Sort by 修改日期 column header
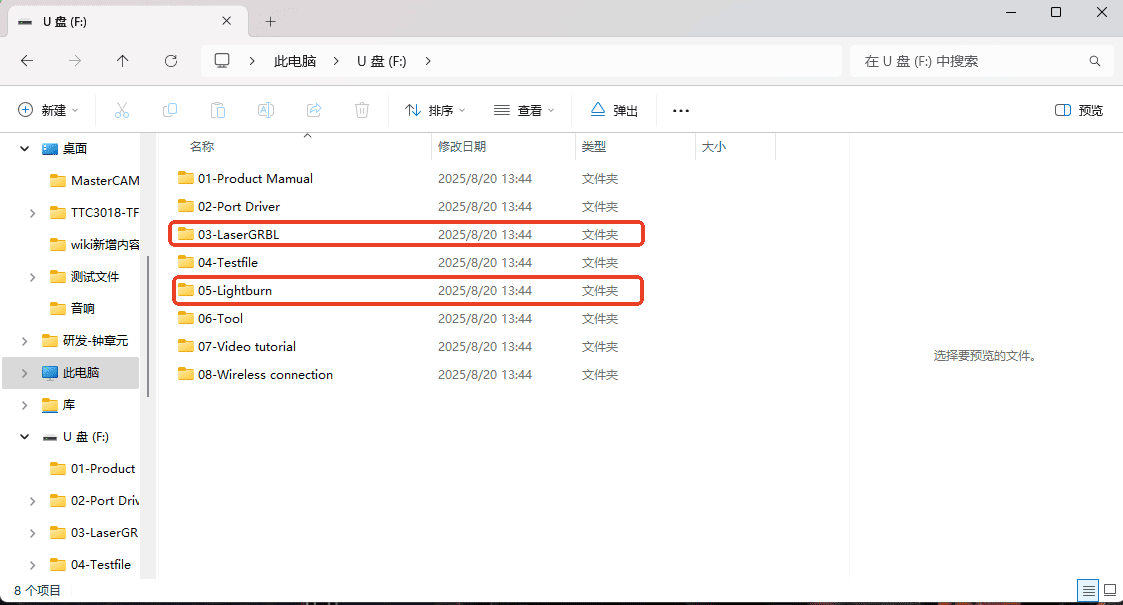Screen dimensions: 1123x605 click(x=462, y=147)
